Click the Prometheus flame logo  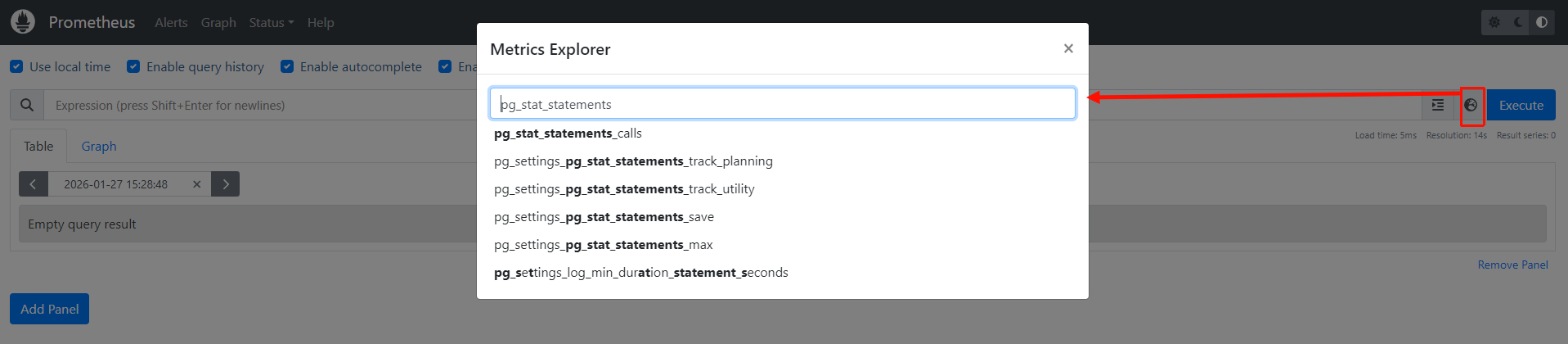pos(23,22)
